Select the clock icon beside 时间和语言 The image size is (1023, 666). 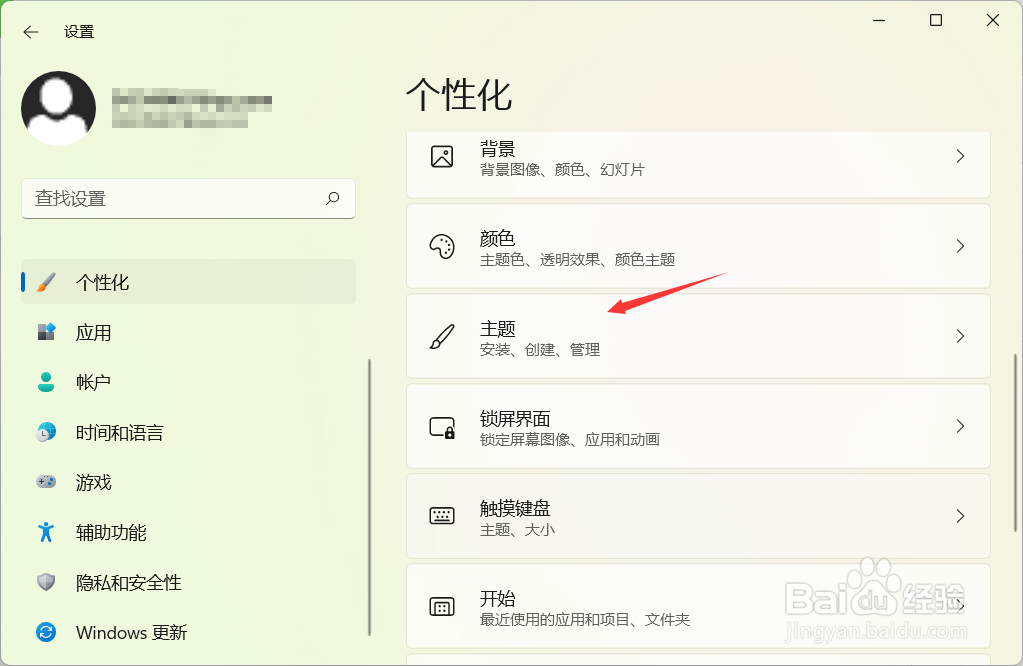pos(46,432)
